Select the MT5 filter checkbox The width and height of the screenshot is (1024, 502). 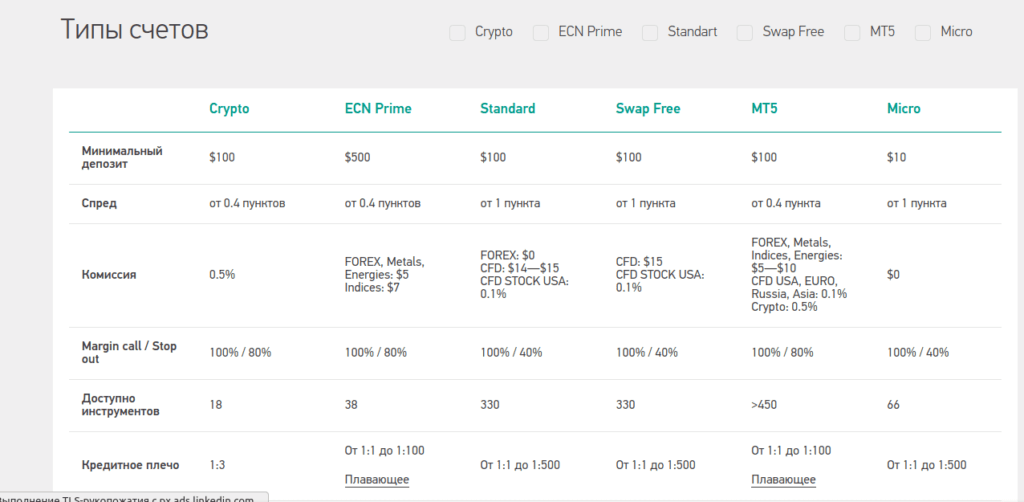coord(852,32)
